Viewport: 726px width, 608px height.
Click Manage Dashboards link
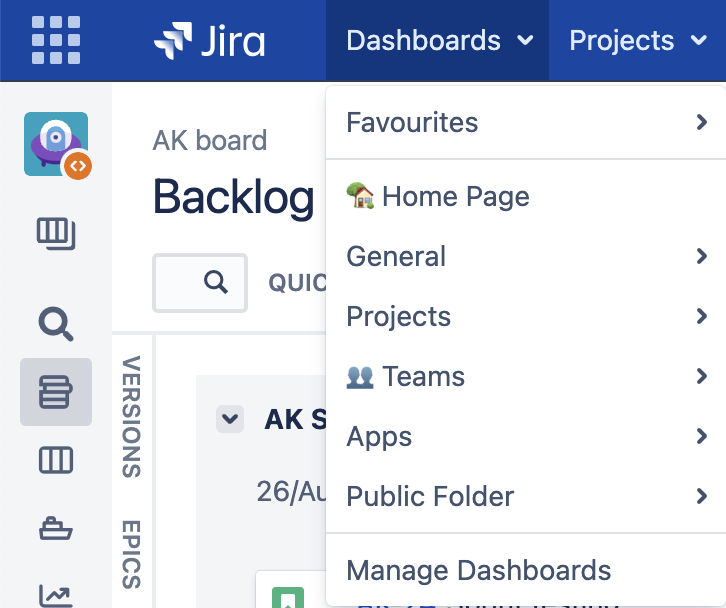click(478, 571)
